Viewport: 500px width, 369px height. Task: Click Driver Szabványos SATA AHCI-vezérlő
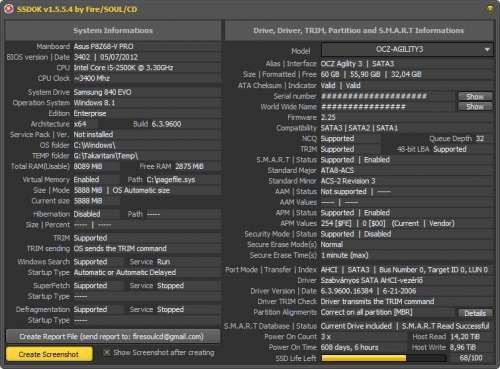(x=372, y=280)
